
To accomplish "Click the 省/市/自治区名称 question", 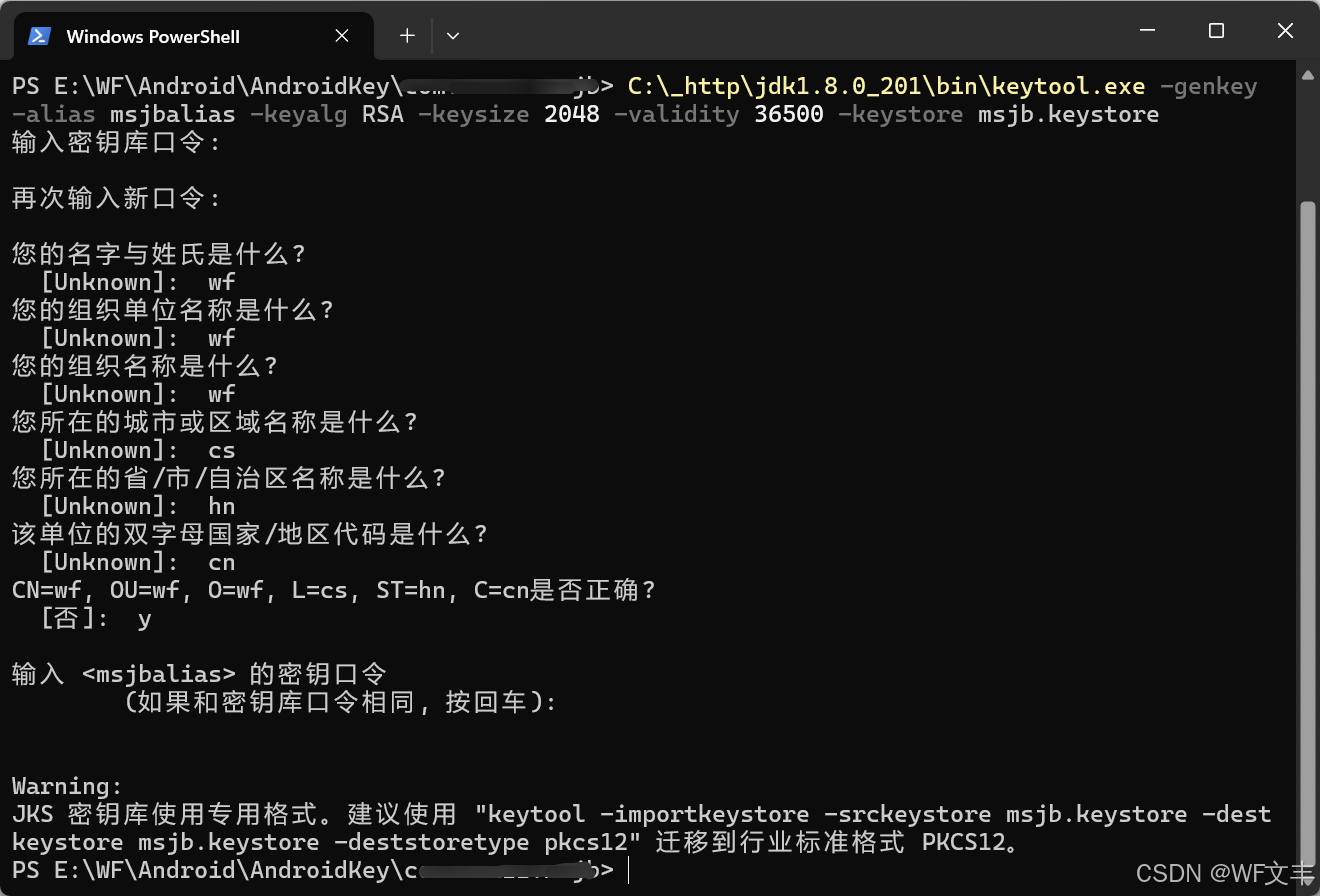I will click(228, 478).
